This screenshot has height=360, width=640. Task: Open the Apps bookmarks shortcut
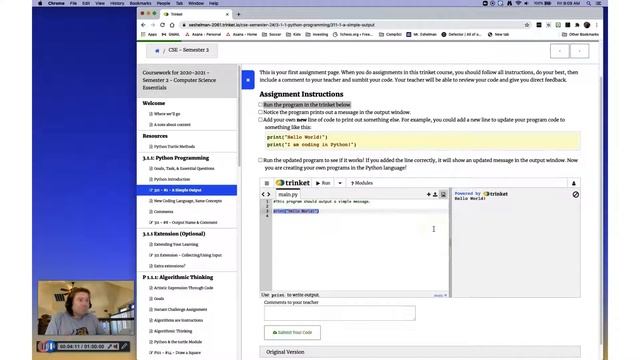149,35
